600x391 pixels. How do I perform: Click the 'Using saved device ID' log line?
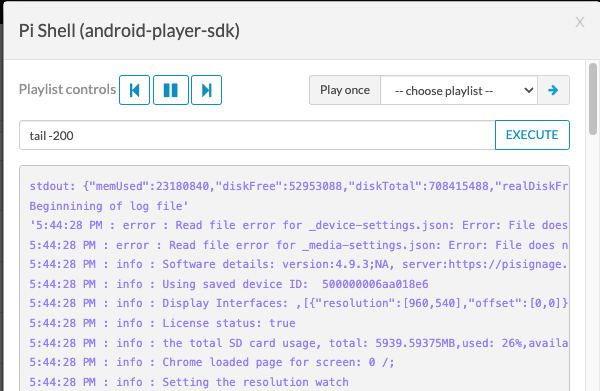(x=229, y=284)
